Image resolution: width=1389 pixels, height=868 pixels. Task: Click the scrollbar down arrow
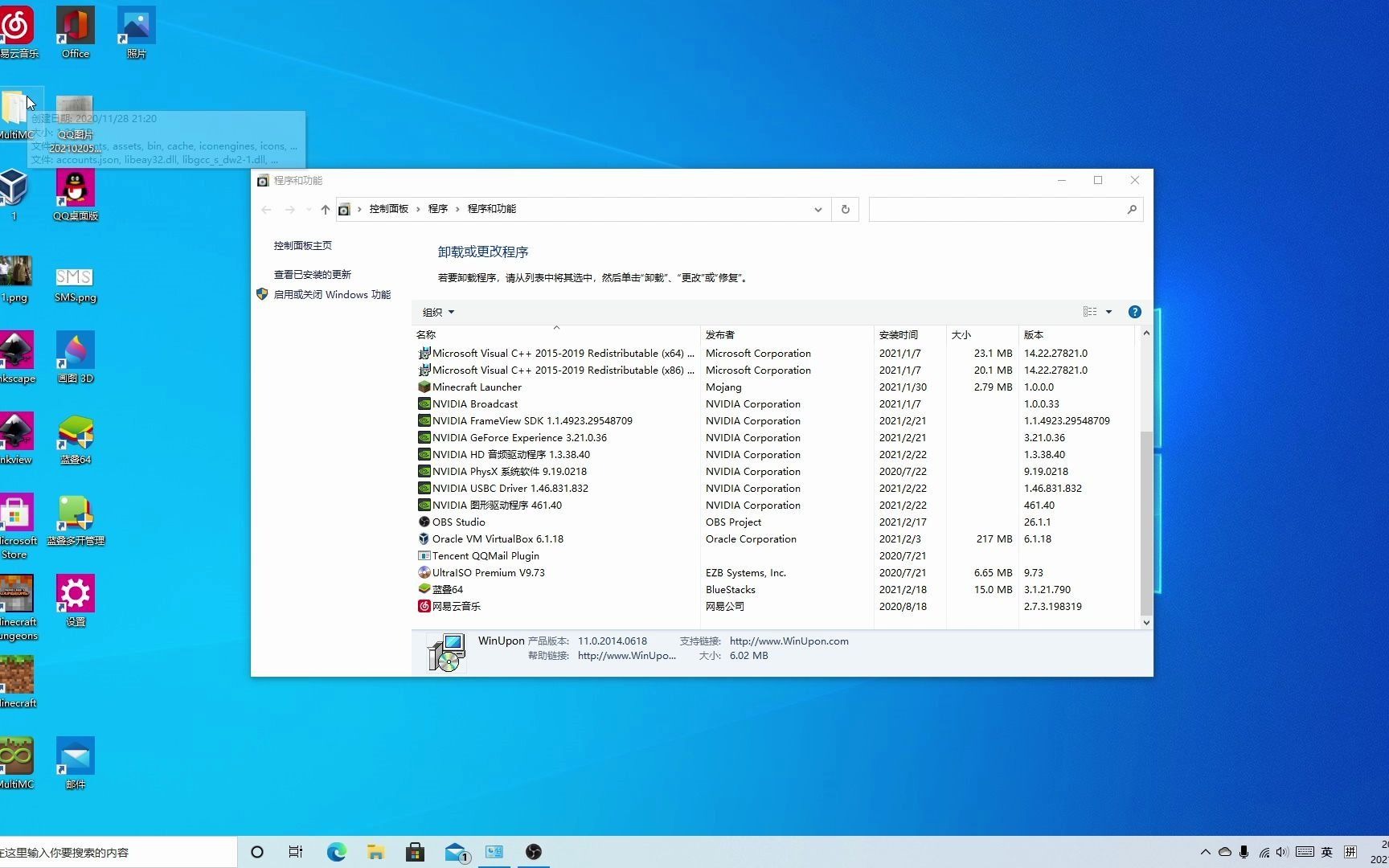coord(1146,623)
